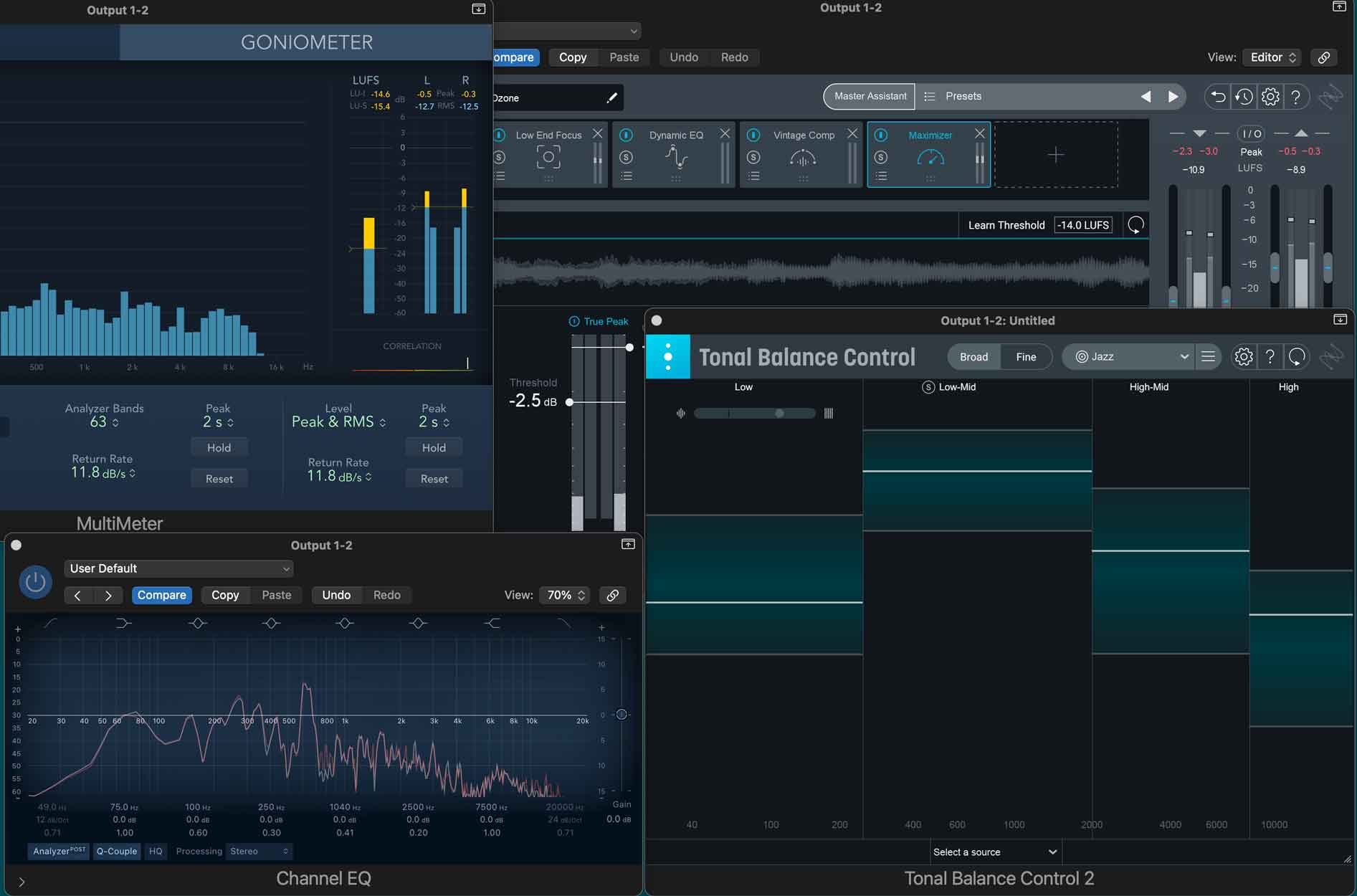The width and height of the screenshot is (1357, 896).
Task: Click Undo in the Channel EQ window
Action: (336, 595)
